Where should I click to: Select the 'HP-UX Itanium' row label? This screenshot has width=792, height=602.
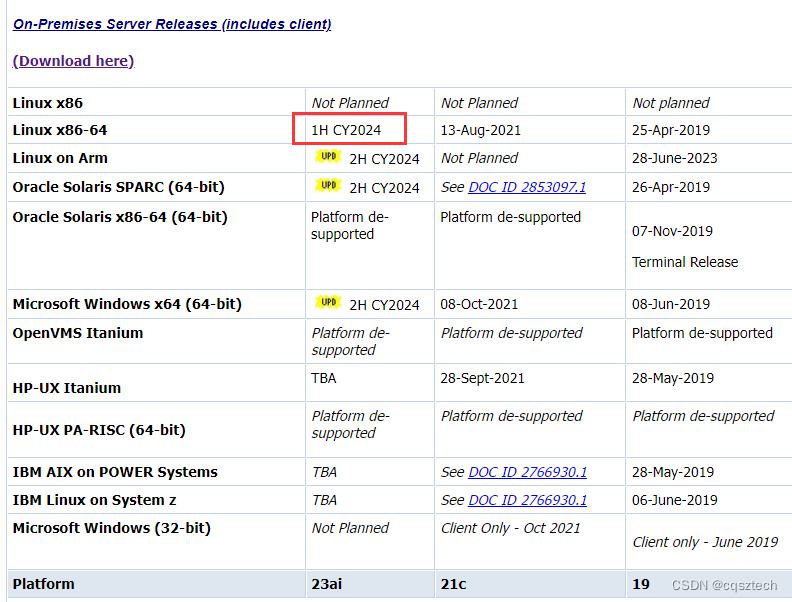(67, 388)
